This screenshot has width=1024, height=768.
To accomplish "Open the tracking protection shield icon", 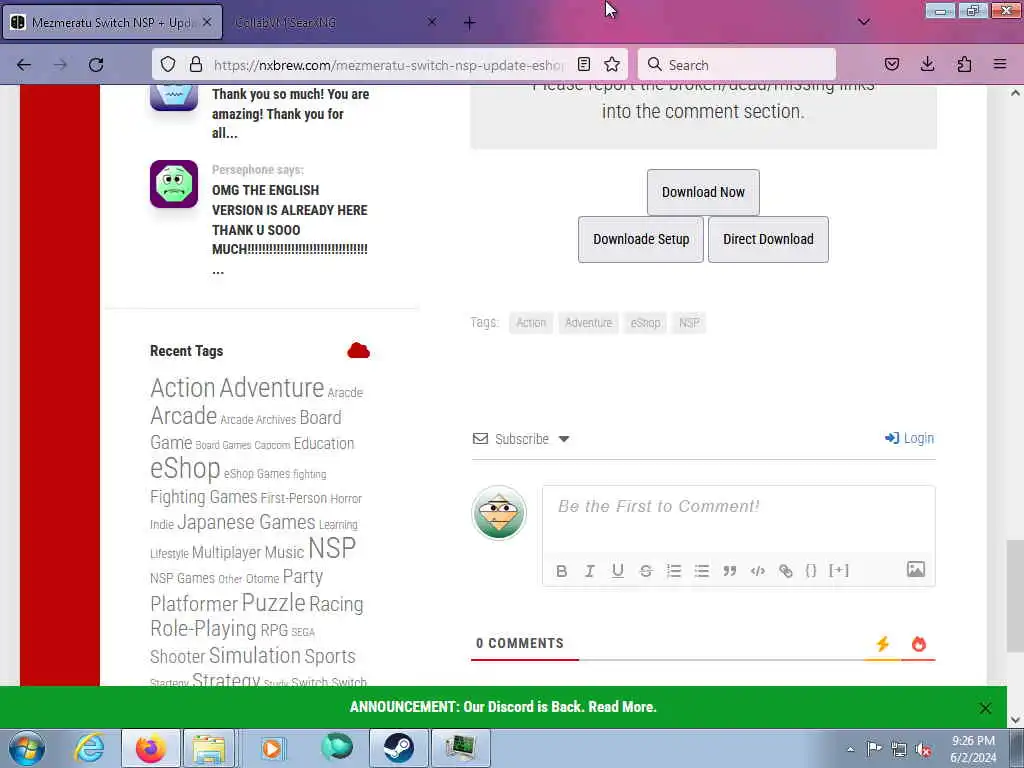I will coord(168,65).
